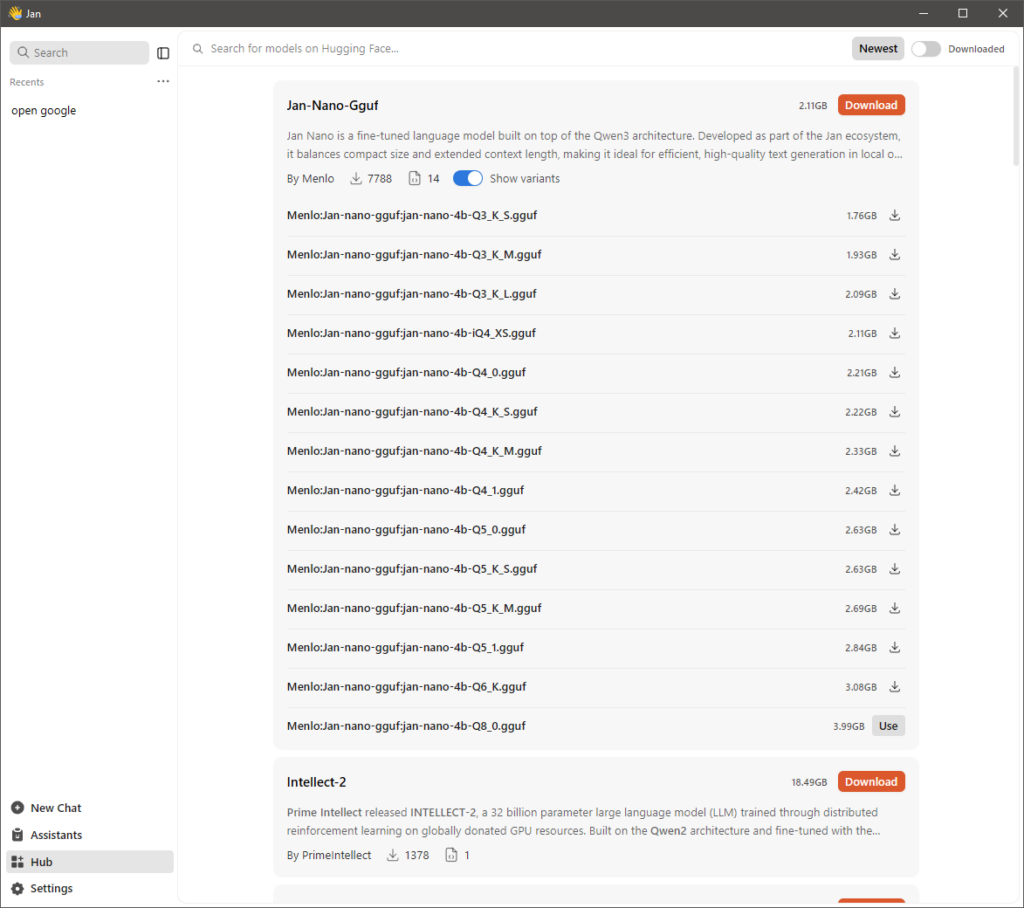This screenshot has height=908, width=1024.
Task: Click the Jan Nano description paragraph
Action: [x=595, y=145]
